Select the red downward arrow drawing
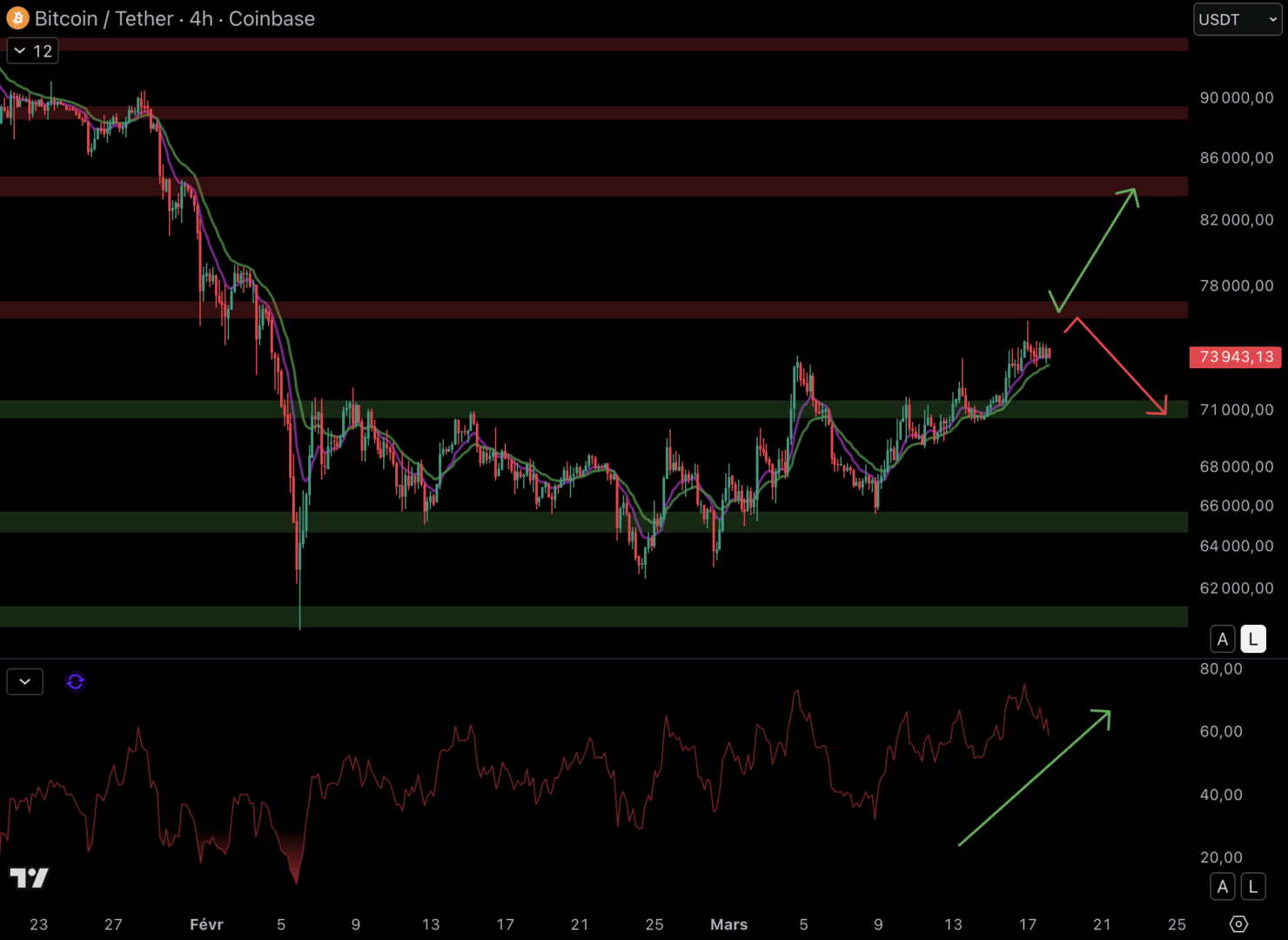Viewport: 1288px width, 940px height. click(1121, 366)
